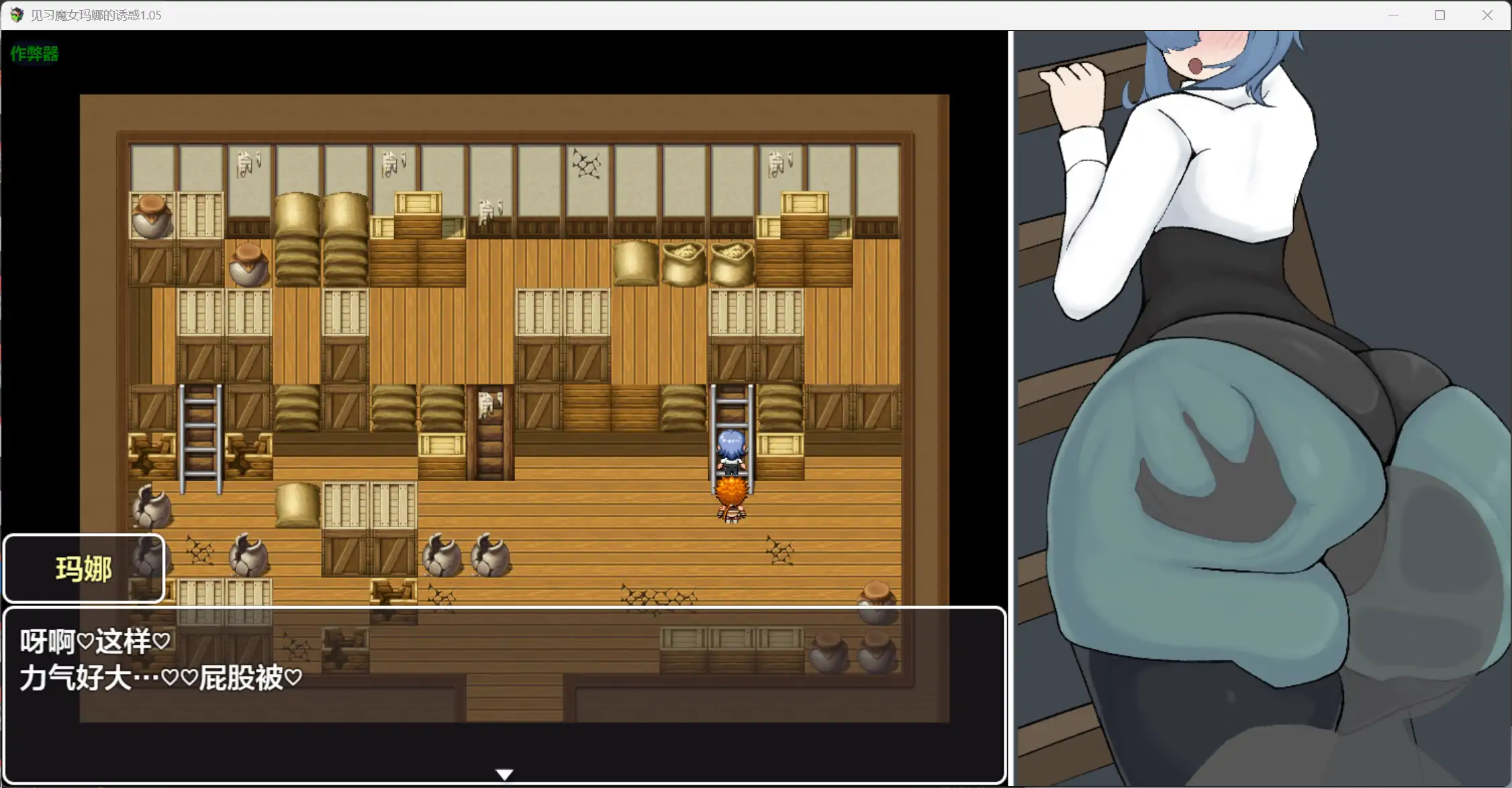Click the orange-haired character sprite

731,499
